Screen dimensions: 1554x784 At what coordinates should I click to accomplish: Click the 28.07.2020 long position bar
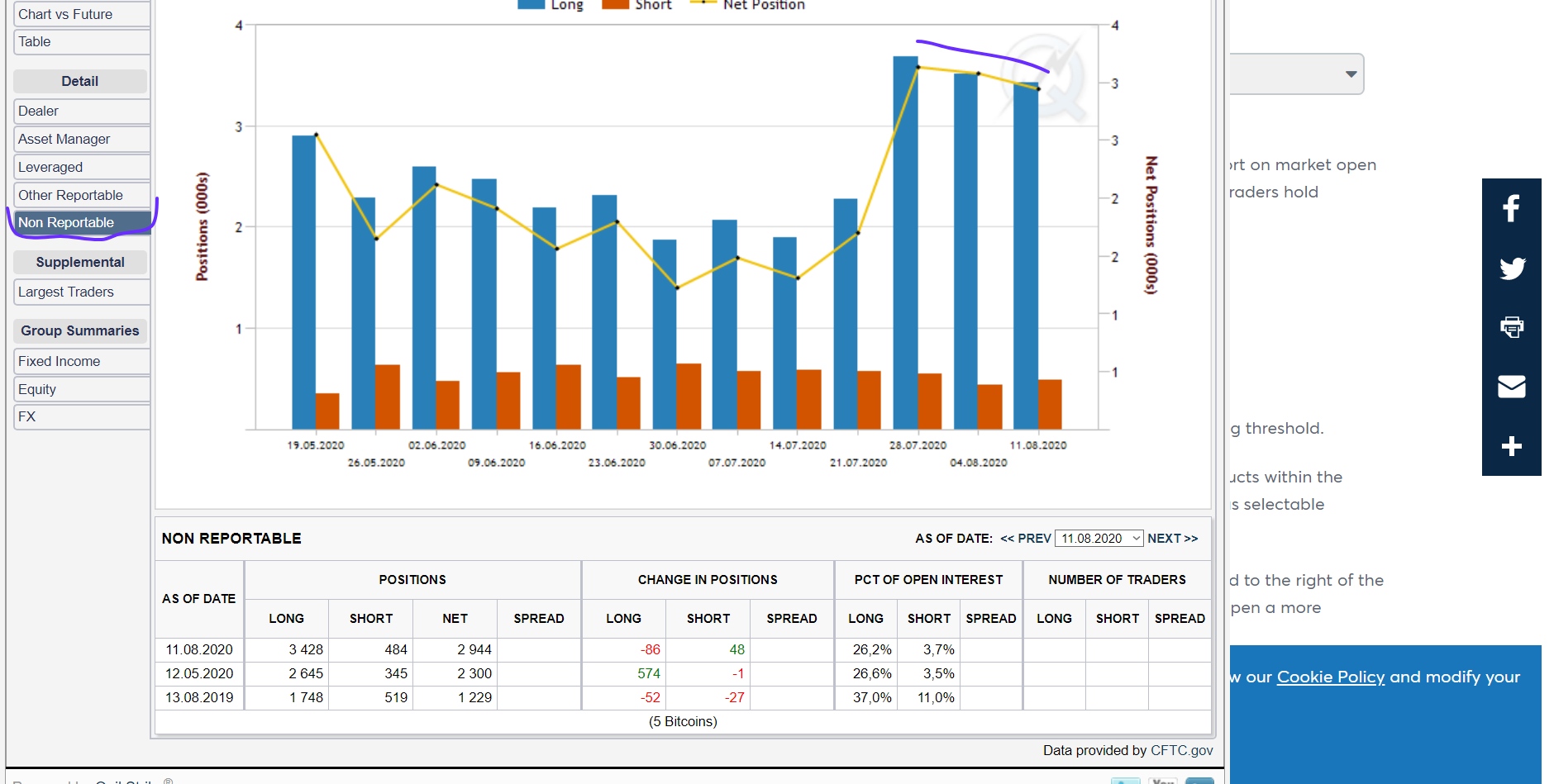tap(905, 243)
